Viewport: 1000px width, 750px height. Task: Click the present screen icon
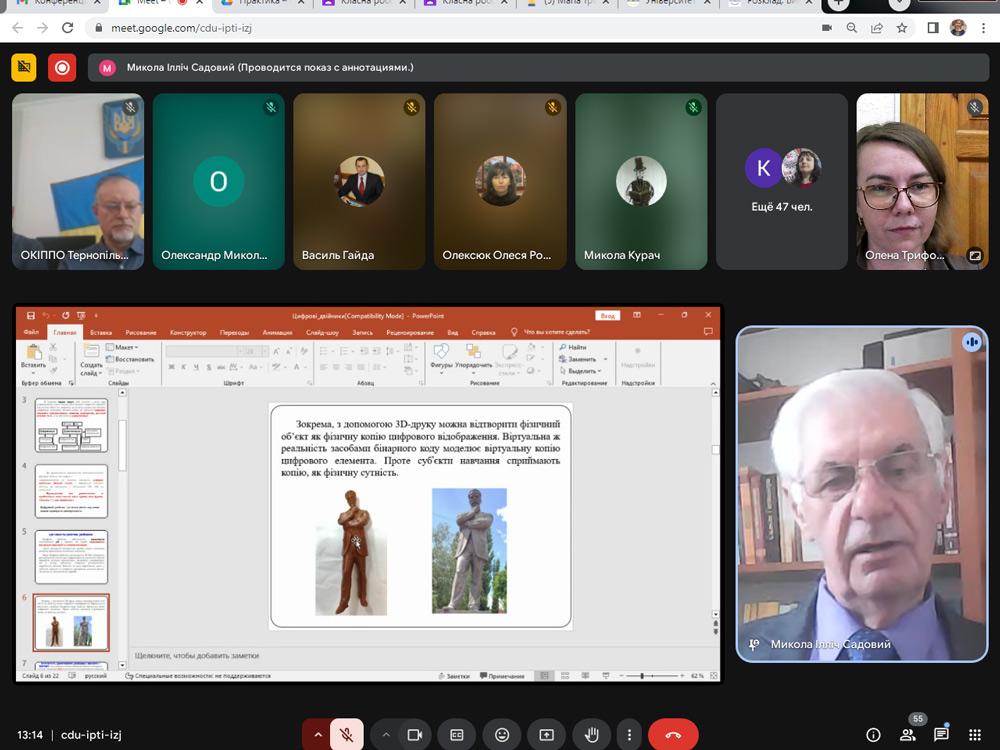click(x=547, y=735)
